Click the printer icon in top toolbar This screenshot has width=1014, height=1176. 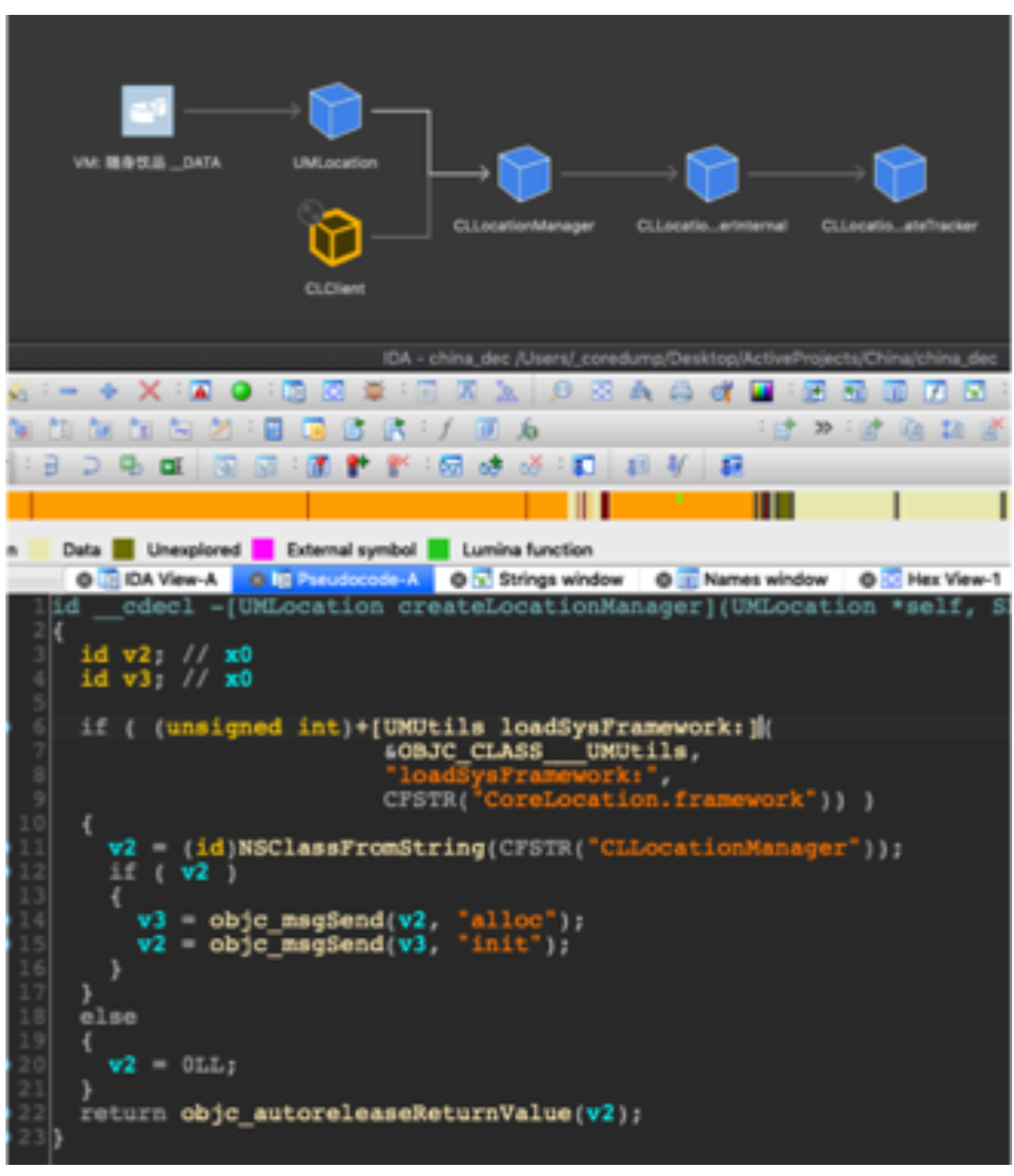pyautogui.click(x=682, y=391)
